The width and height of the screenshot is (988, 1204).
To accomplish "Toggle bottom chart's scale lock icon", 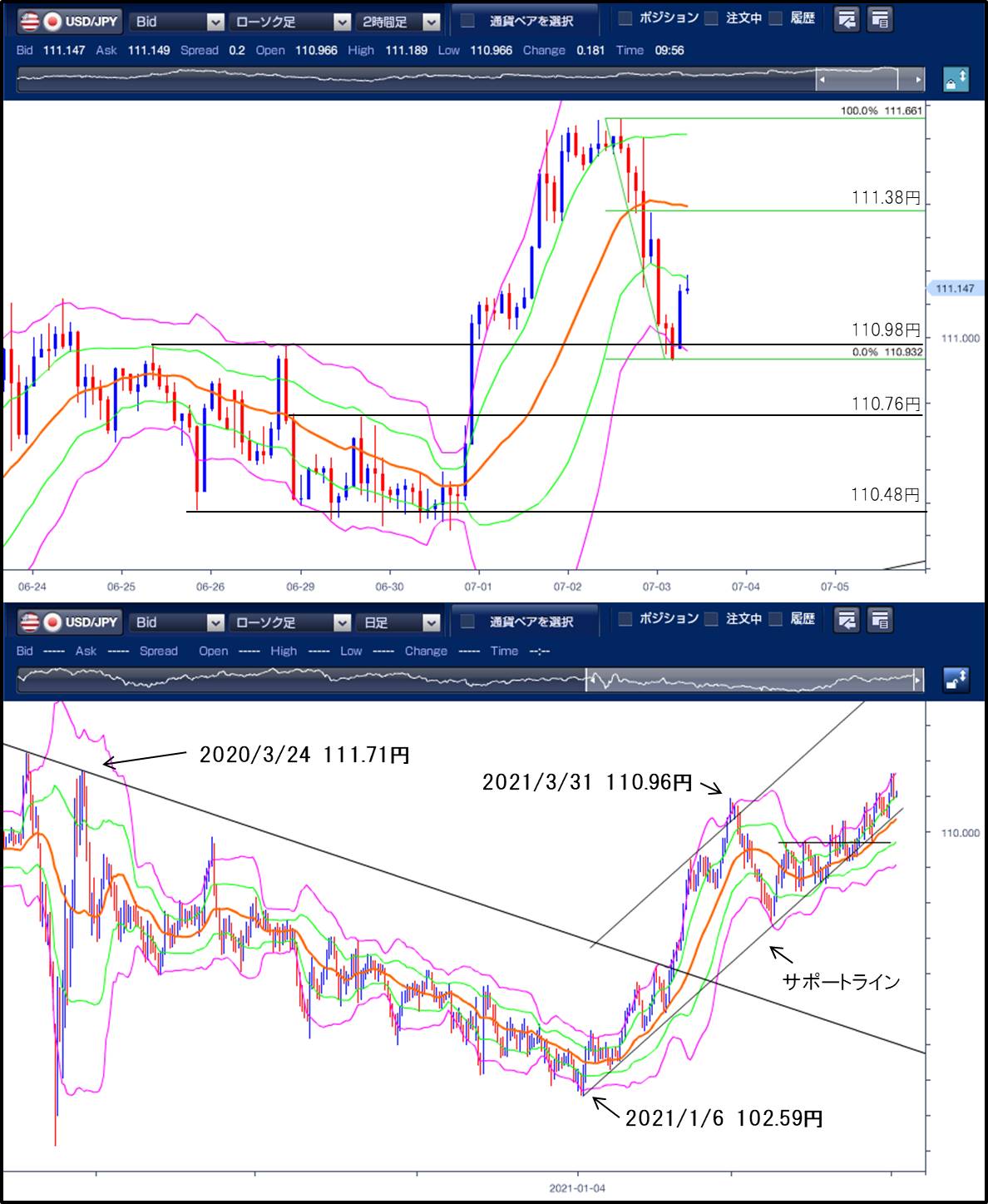I will point(955,680).
